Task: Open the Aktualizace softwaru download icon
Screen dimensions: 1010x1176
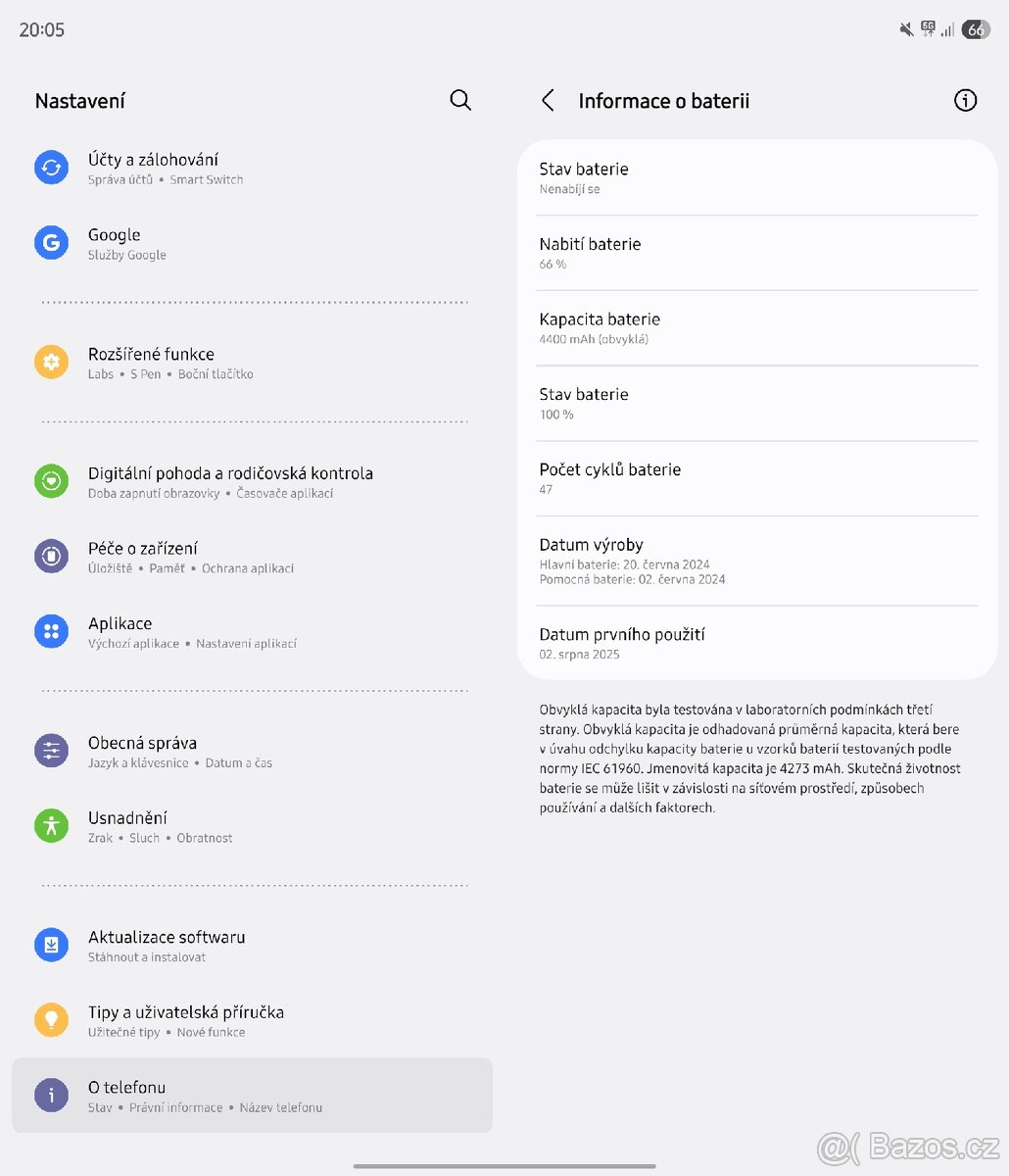Action: tap(51, 945)
